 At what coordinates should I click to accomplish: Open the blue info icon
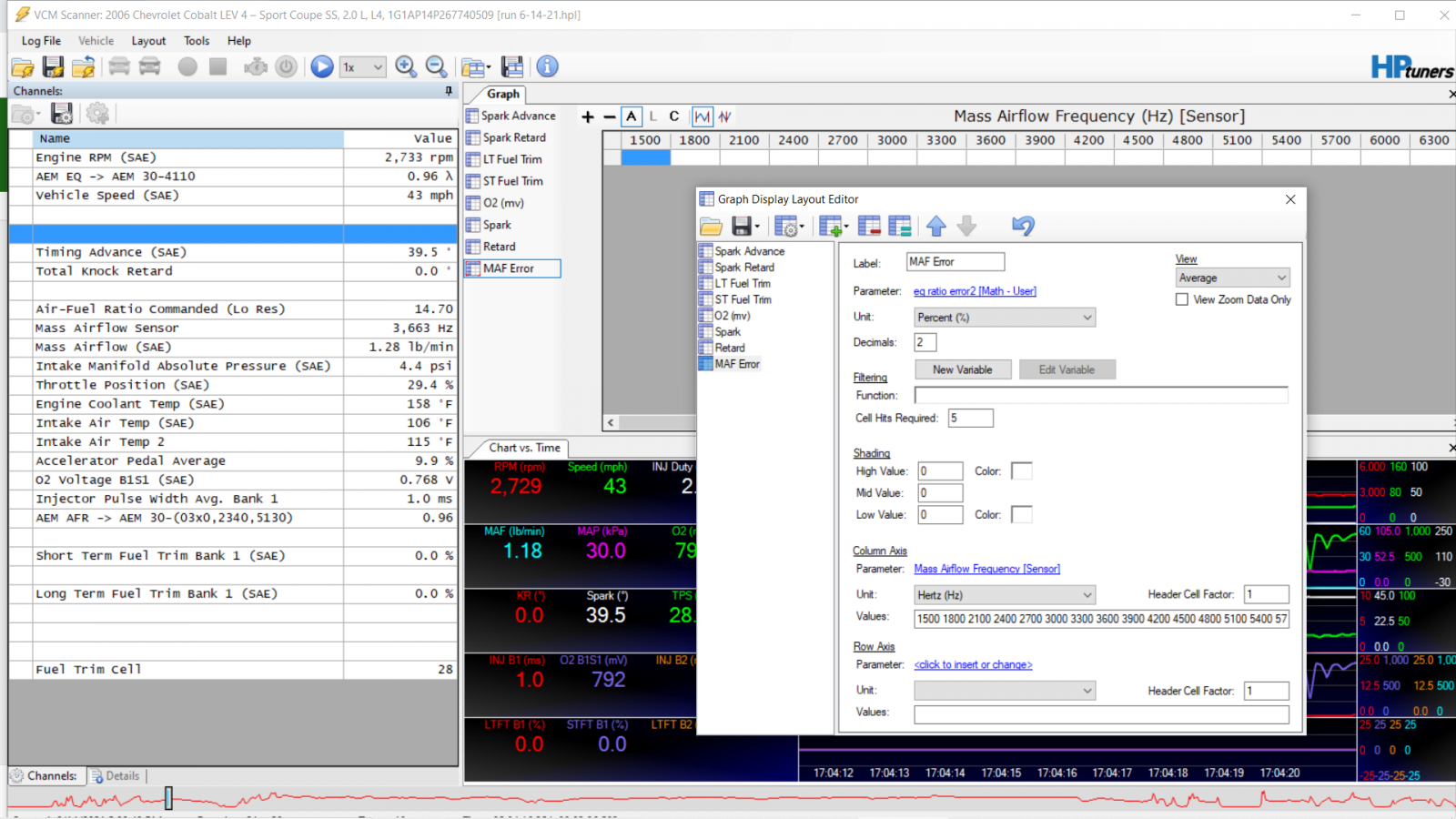coord(547,66)
